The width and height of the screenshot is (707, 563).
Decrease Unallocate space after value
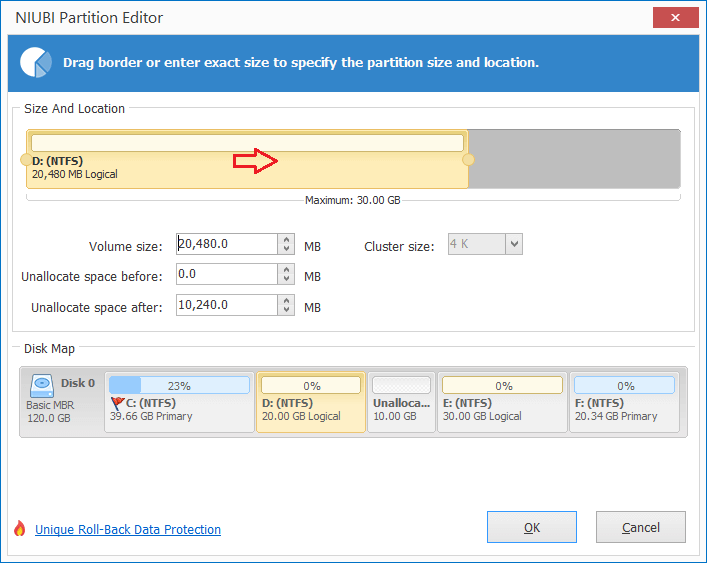286,310
